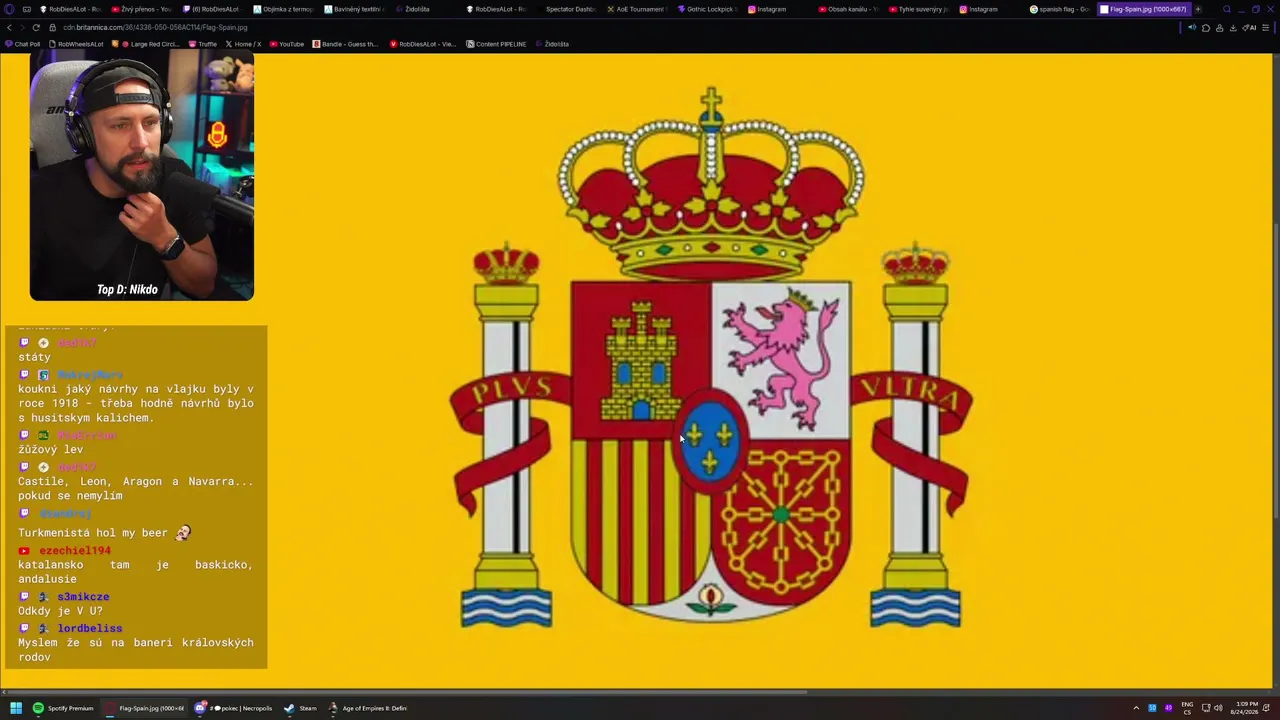Switch to the spanish flag Google tab
Image resolution: width=1280 pixels, height=720 pixels.
1062,9
